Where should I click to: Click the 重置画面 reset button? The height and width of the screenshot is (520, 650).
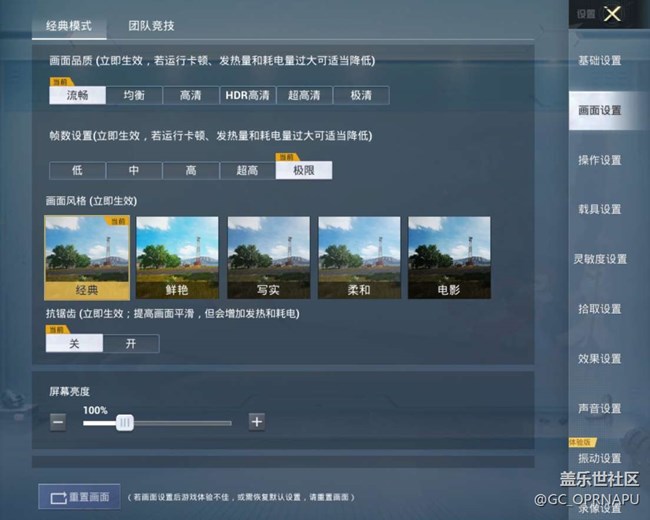[80, 496]
